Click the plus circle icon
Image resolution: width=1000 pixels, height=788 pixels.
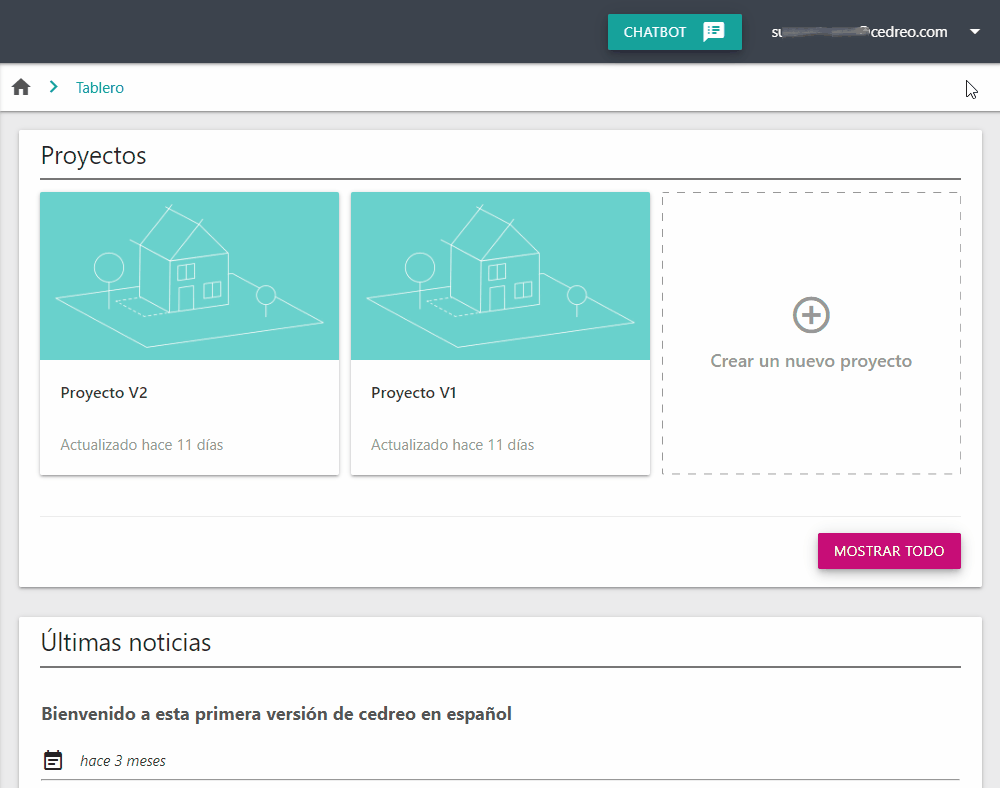click(811, 315)
